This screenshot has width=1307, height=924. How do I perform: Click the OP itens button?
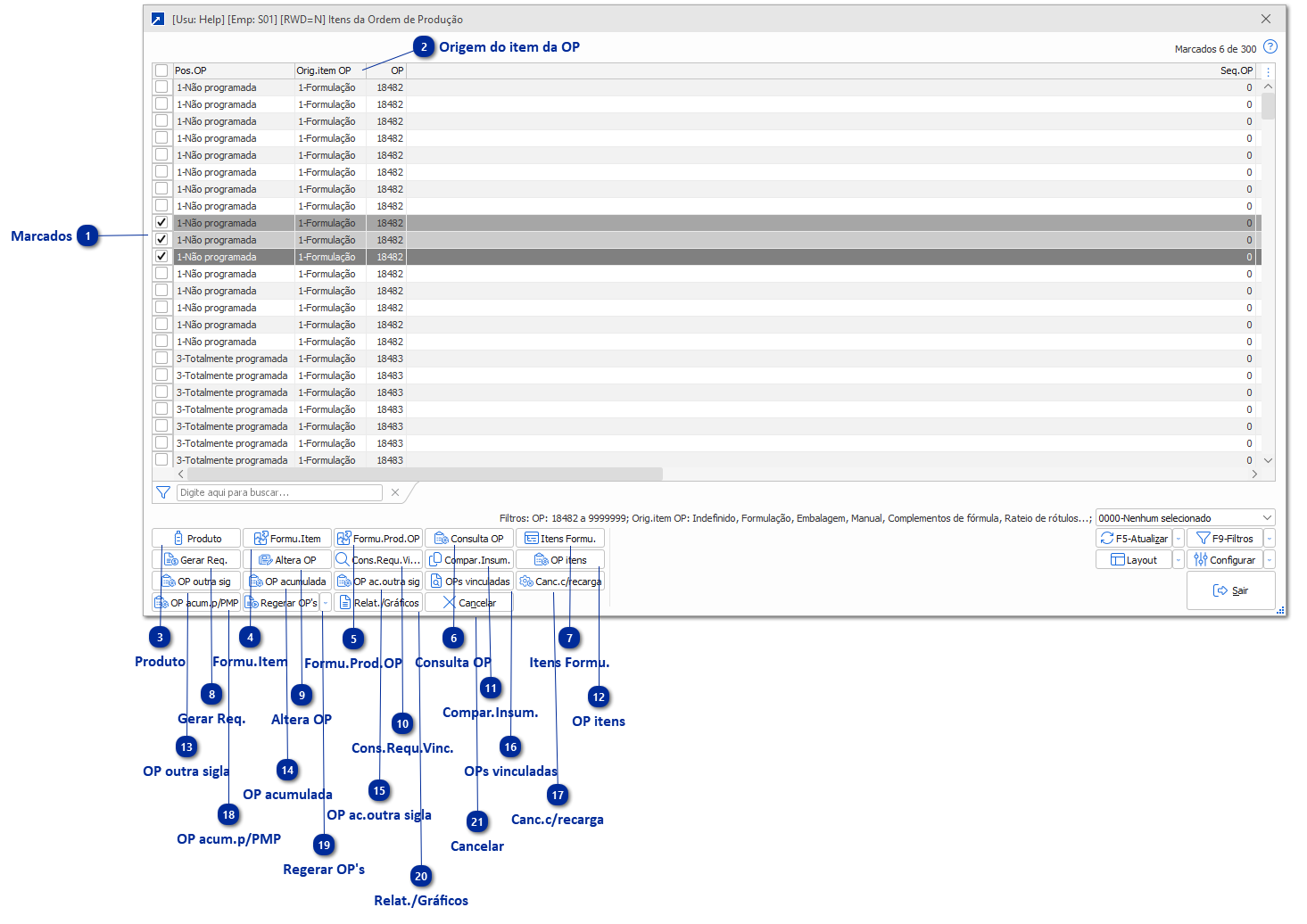pos(560,560)
